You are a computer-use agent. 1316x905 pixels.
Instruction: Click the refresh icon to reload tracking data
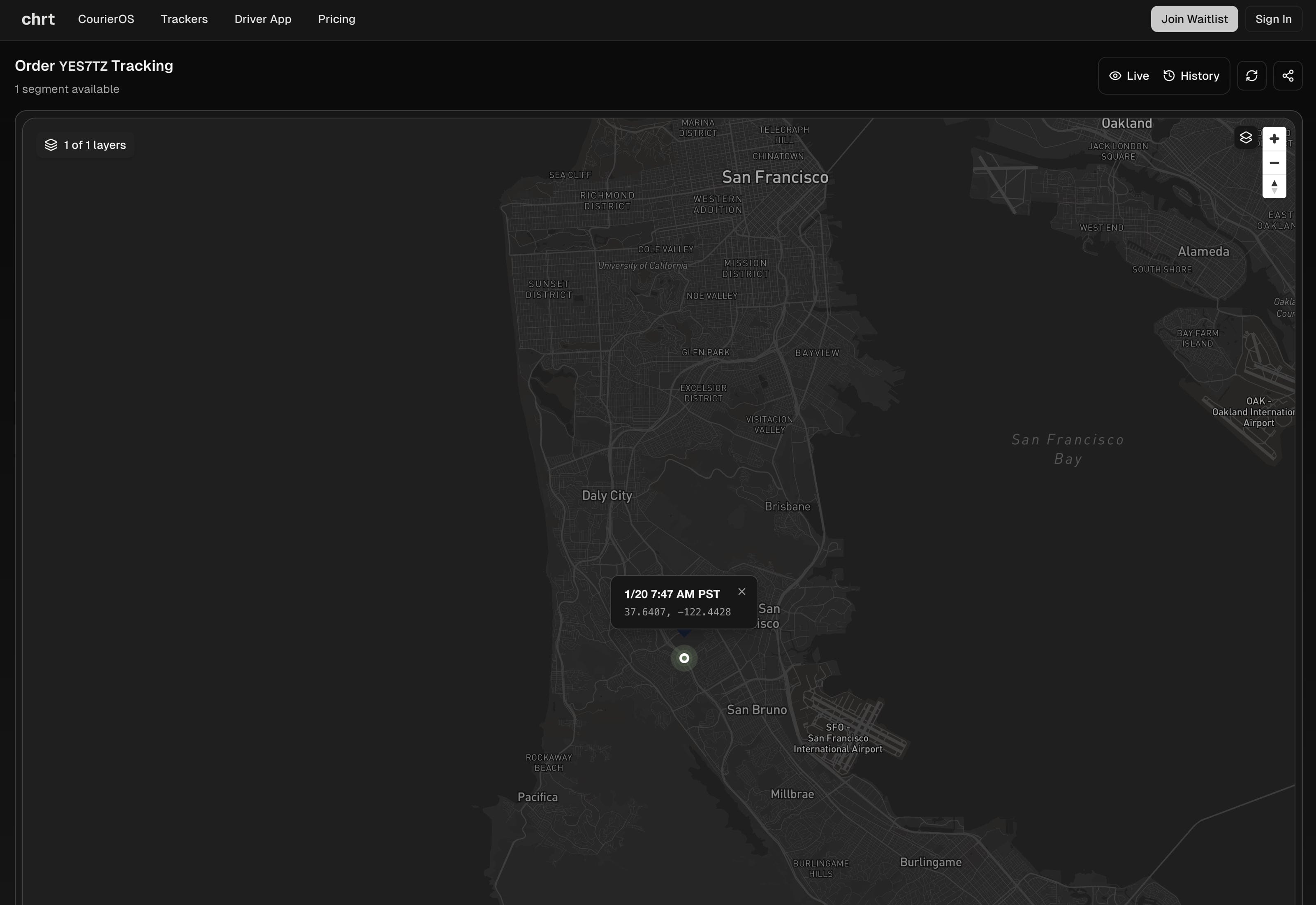(x=1252, y=75)
